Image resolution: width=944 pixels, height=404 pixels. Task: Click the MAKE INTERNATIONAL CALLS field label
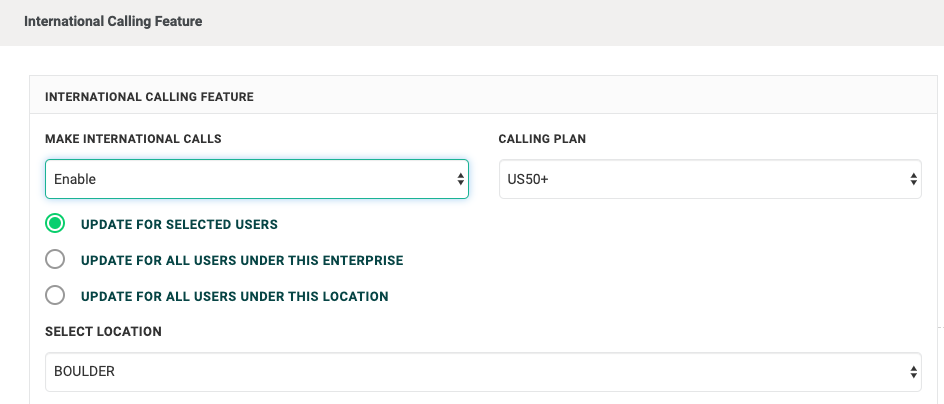[x=133, y=139]
